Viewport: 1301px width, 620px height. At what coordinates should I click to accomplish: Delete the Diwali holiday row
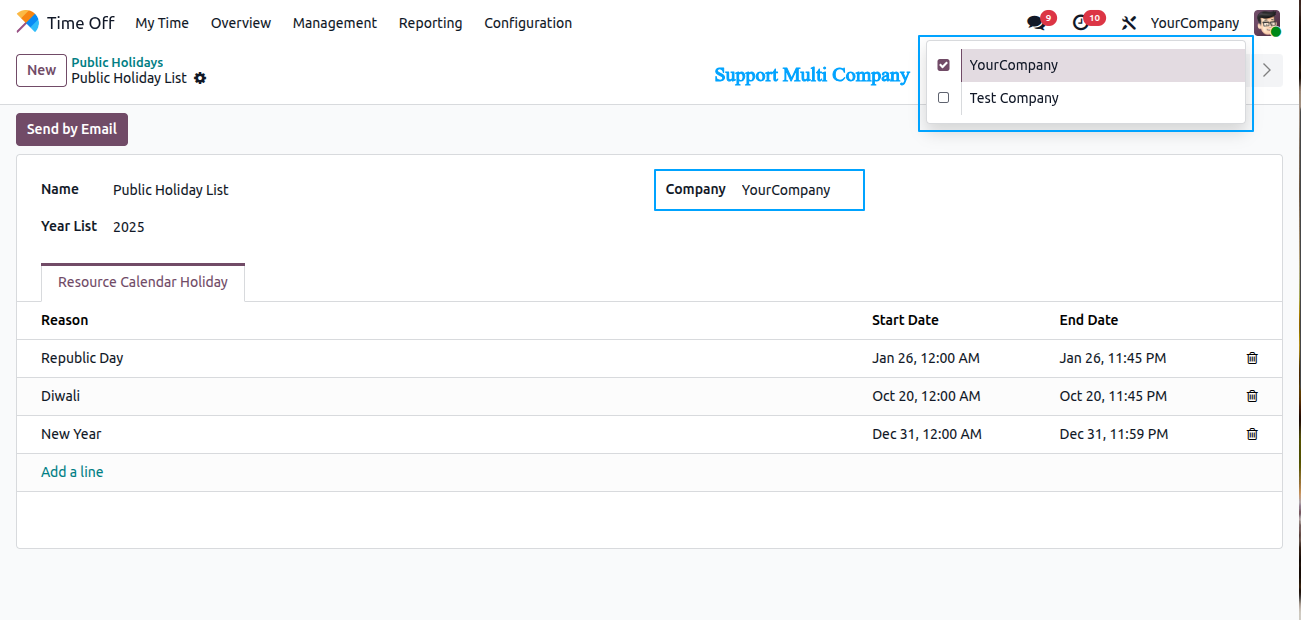click(x=1252, y=396)
